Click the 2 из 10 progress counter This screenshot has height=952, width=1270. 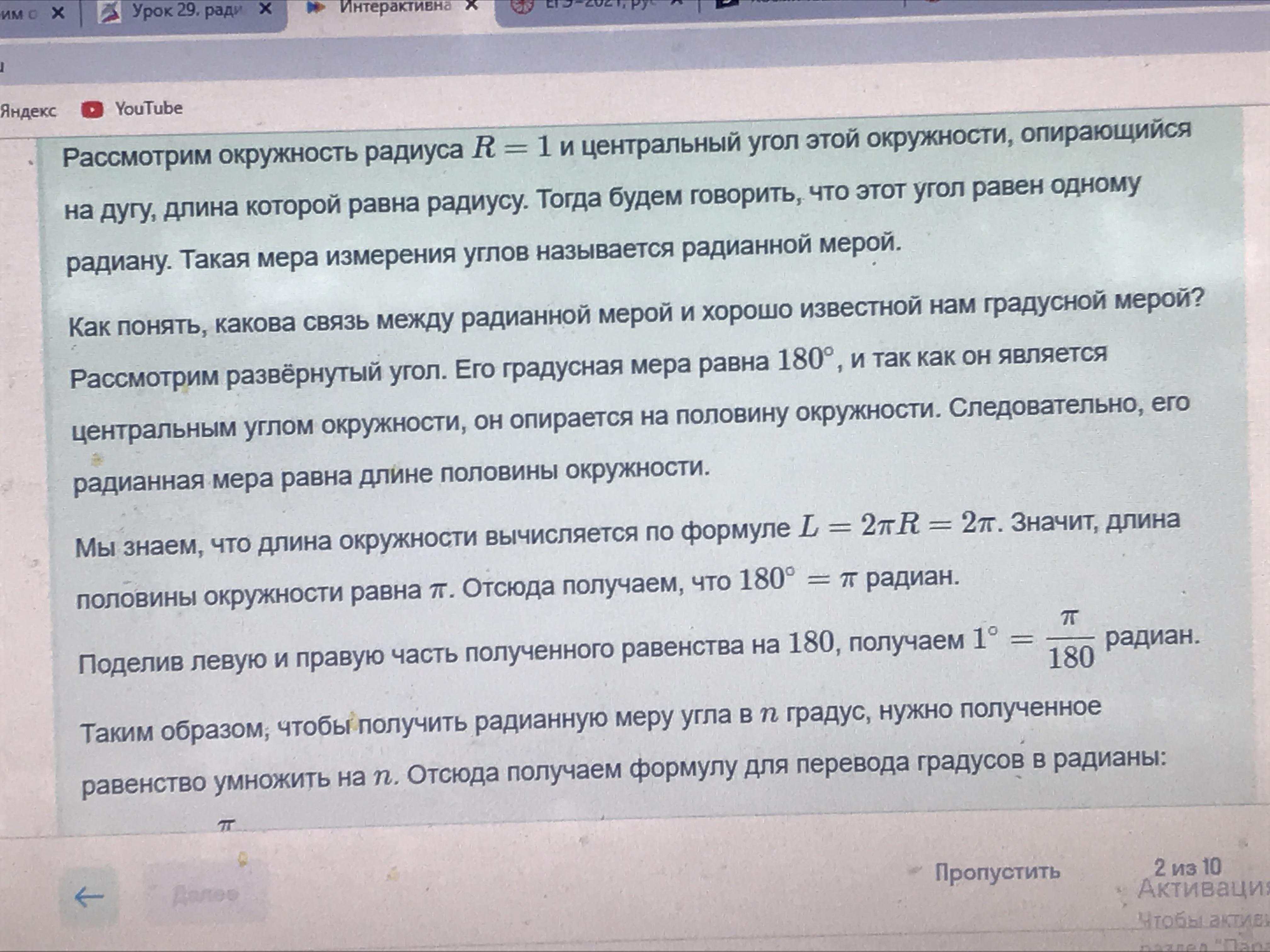[x=1187, y=866]
